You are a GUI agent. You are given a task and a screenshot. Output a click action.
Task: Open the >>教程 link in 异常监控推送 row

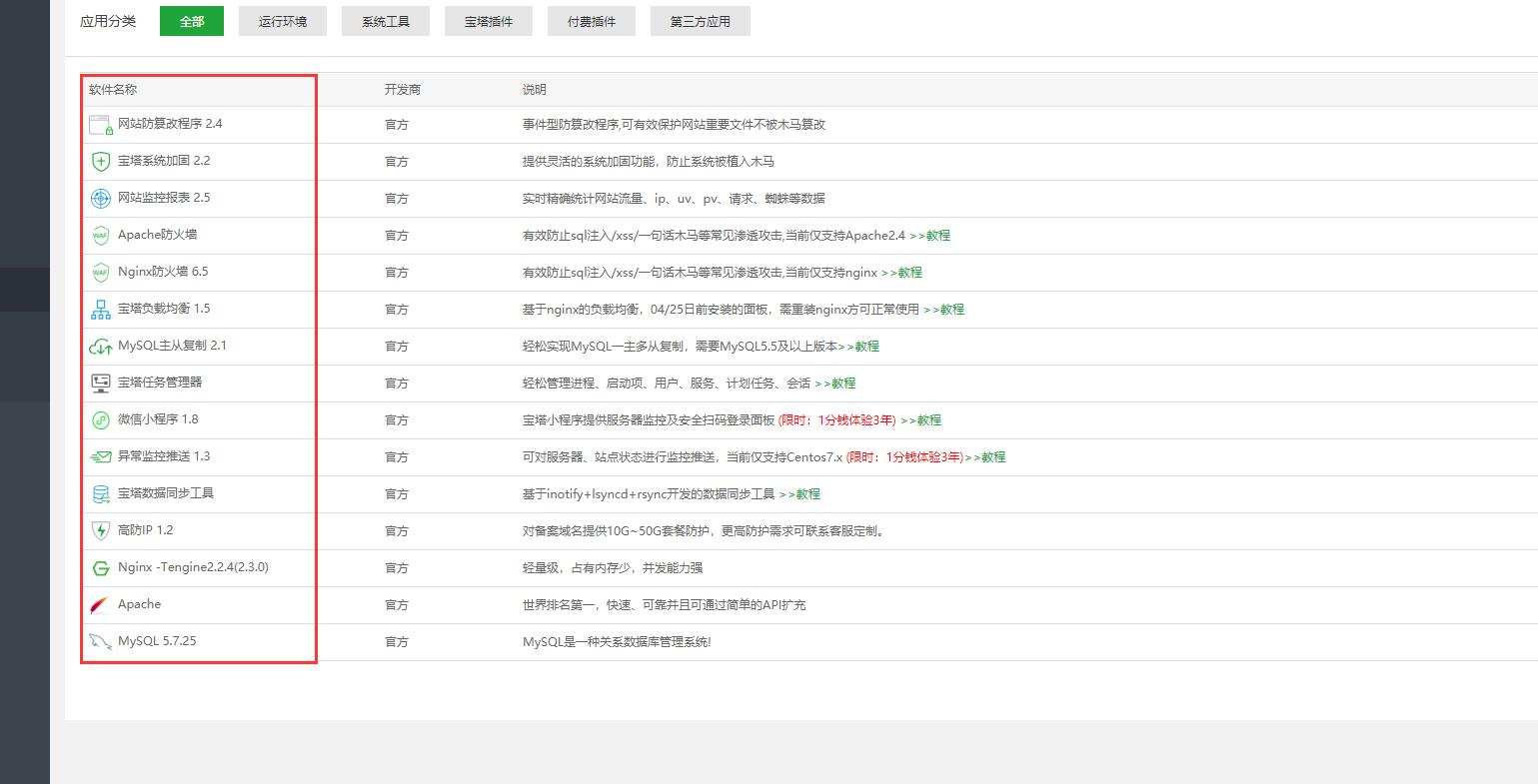click(984, 457)
